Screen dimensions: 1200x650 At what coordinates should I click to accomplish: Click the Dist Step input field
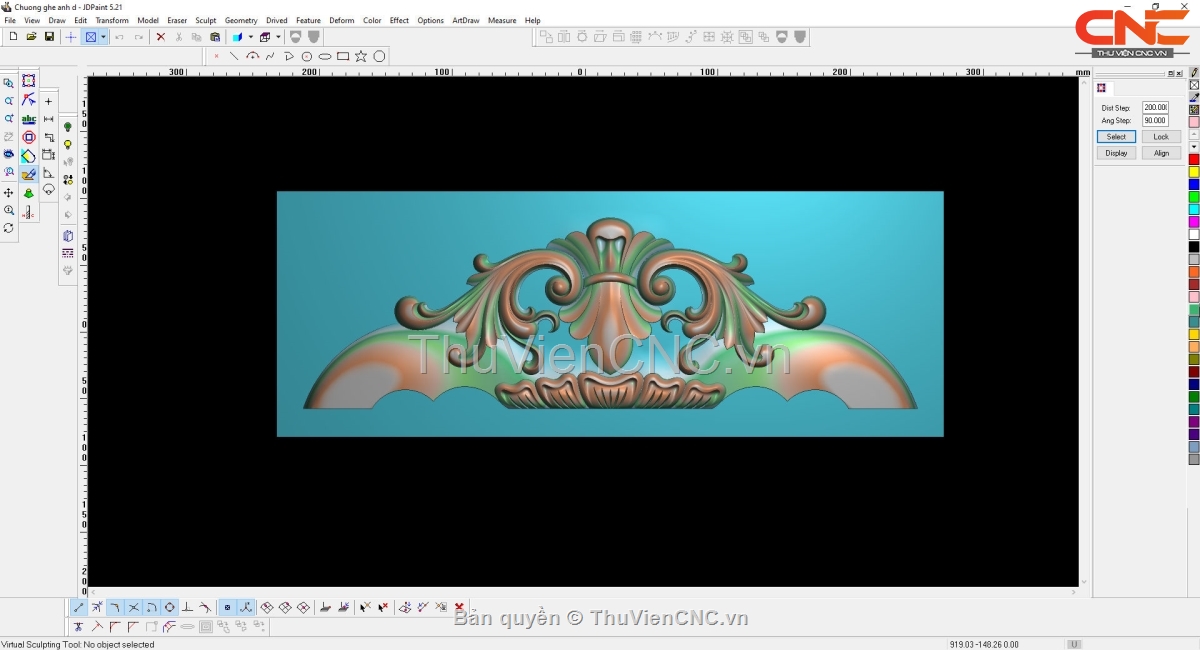(1155, 107)
